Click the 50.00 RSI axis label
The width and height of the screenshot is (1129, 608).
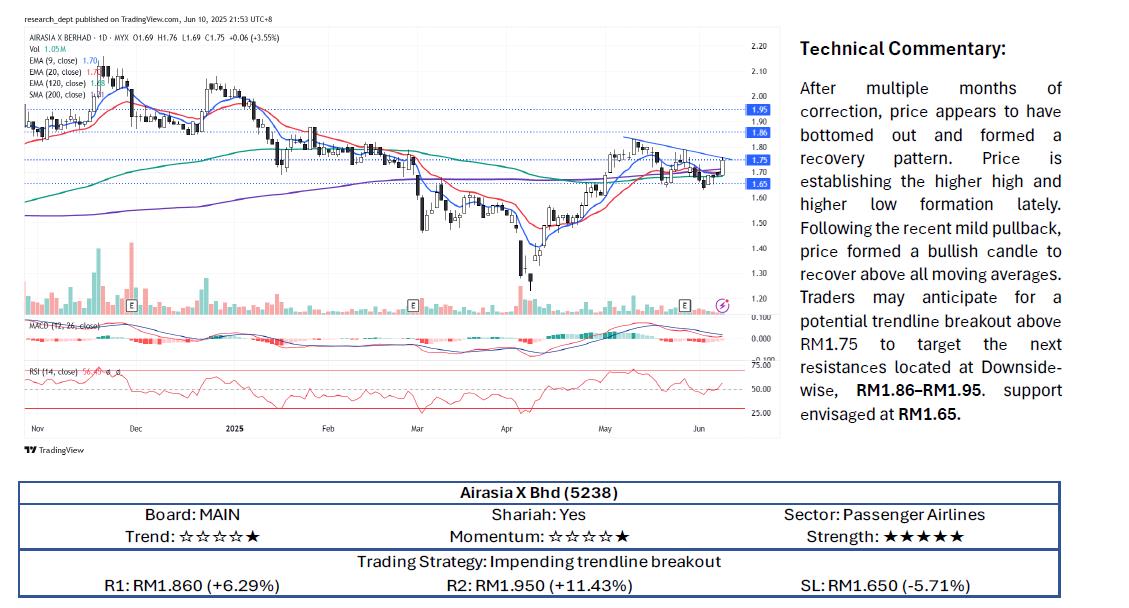click(761, 389)
